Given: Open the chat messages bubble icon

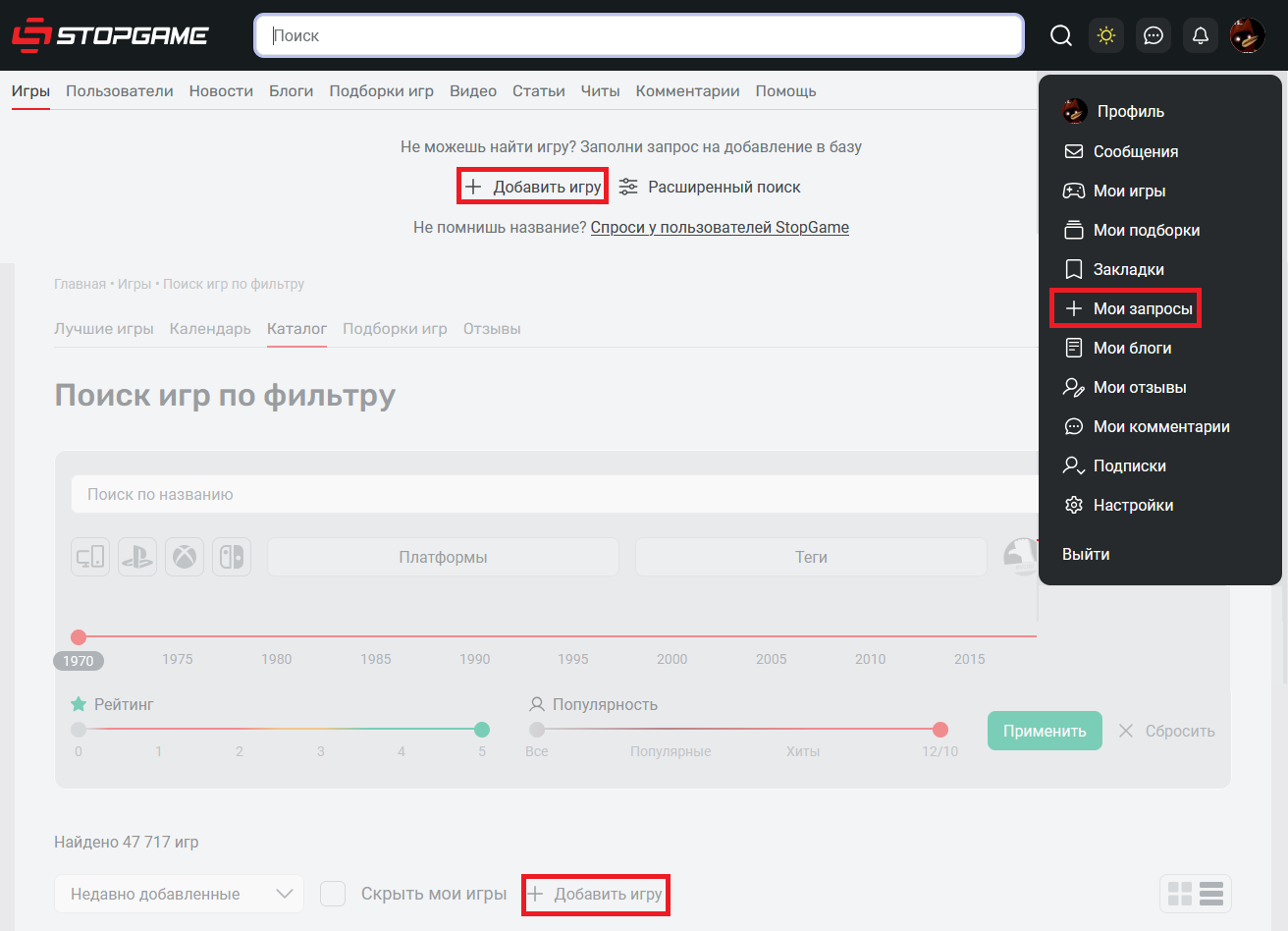Looking at the screenshot, I should pos(1154,36).
